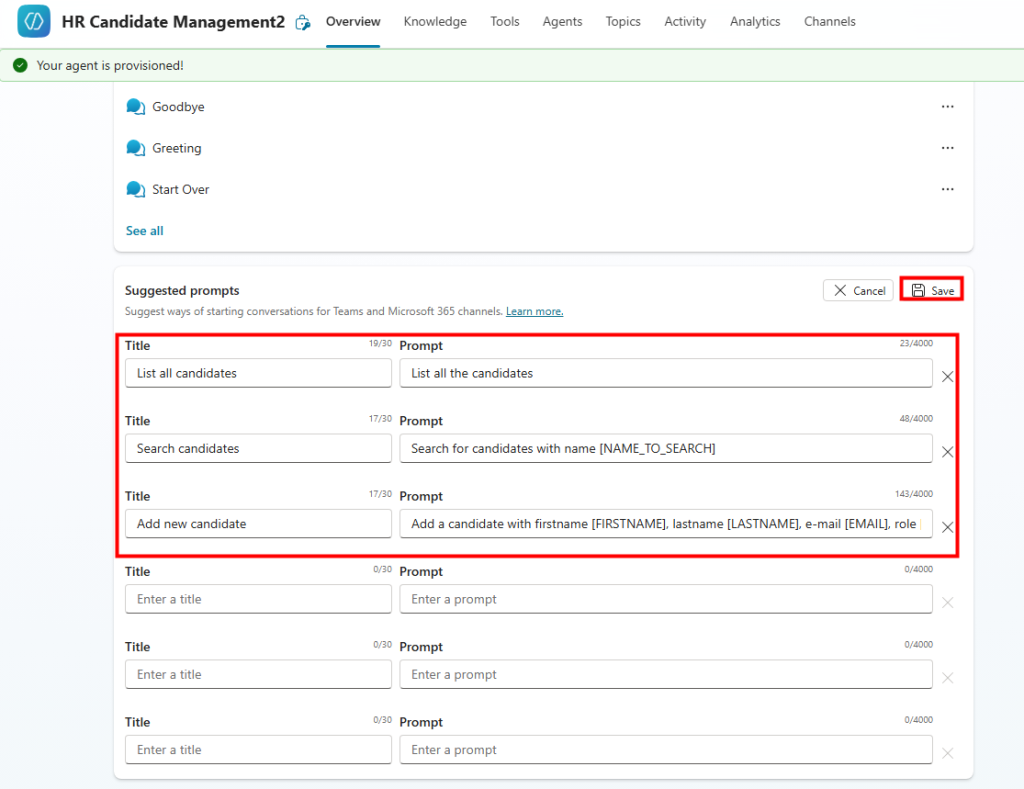Click the Copilot Studio agent logo icon
1024x789 pixels.
coord(34,22)
